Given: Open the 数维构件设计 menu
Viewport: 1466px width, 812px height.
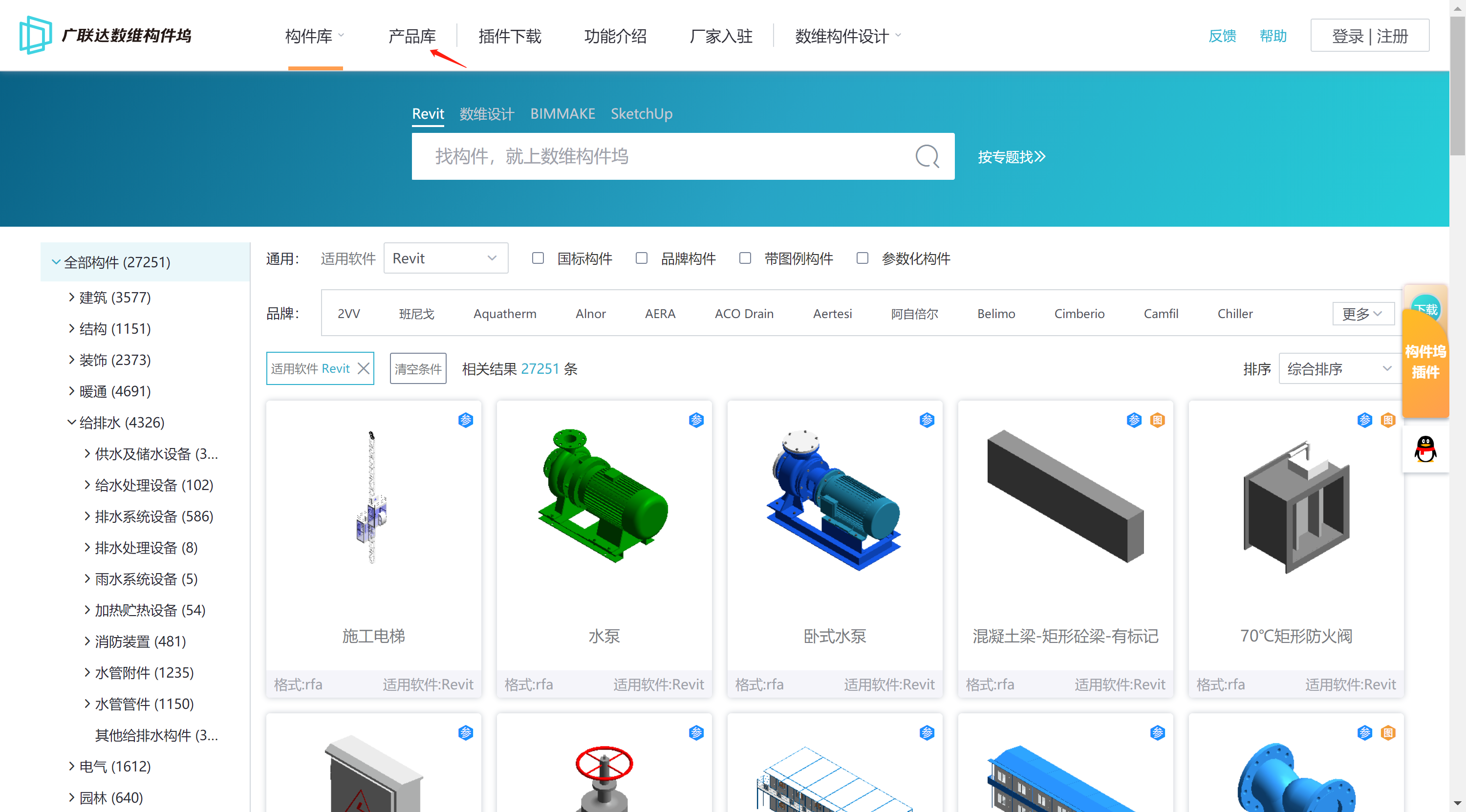Looking at the screenshot, I should click(847, 36).
